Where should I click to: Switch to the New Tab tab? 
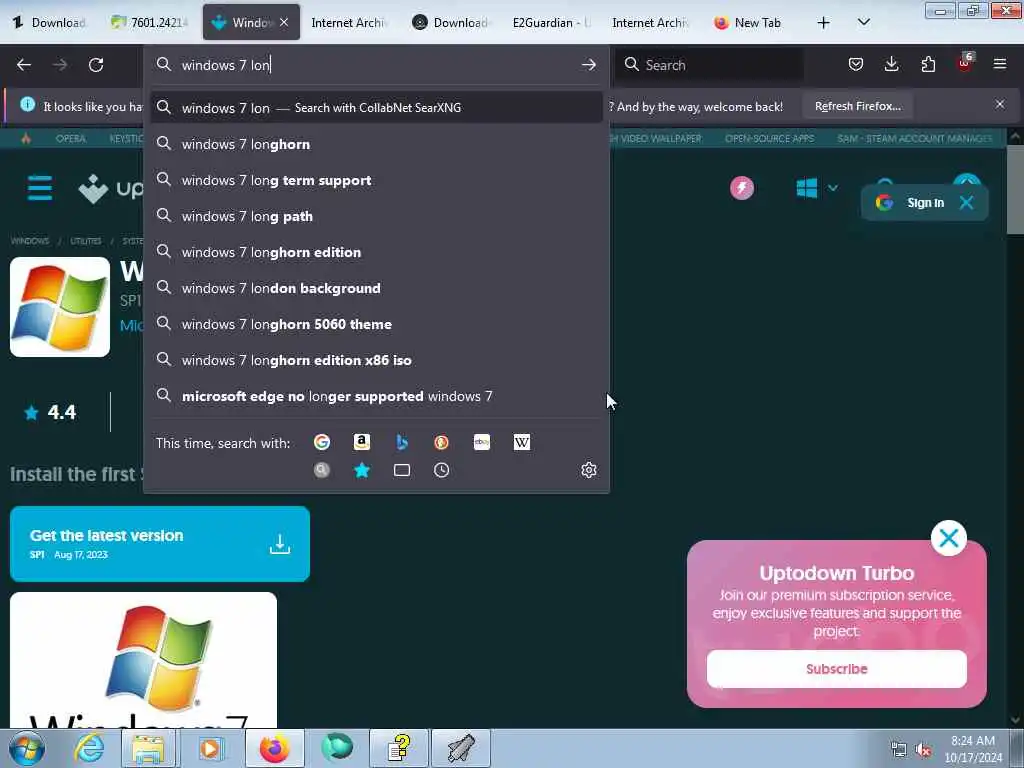pos(749,22)
